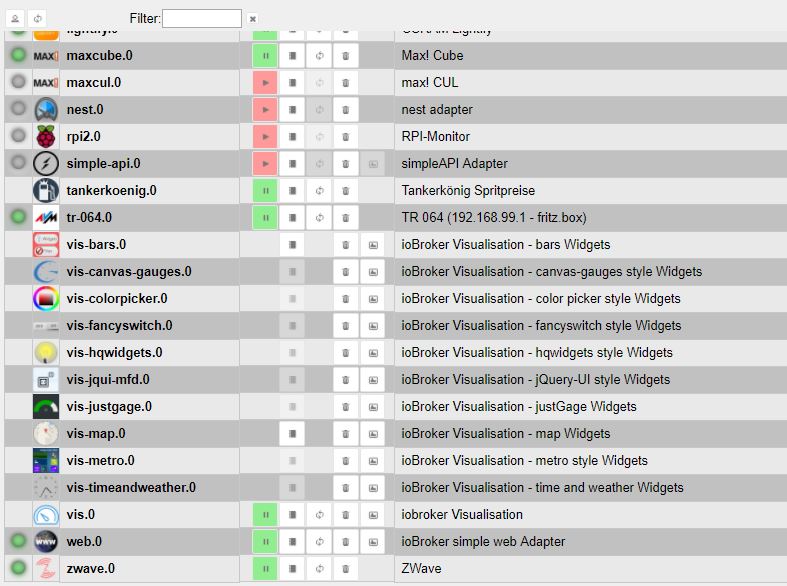Click the reload instances button at top
The width and height of the screenshot is (787, 586).
36,19
